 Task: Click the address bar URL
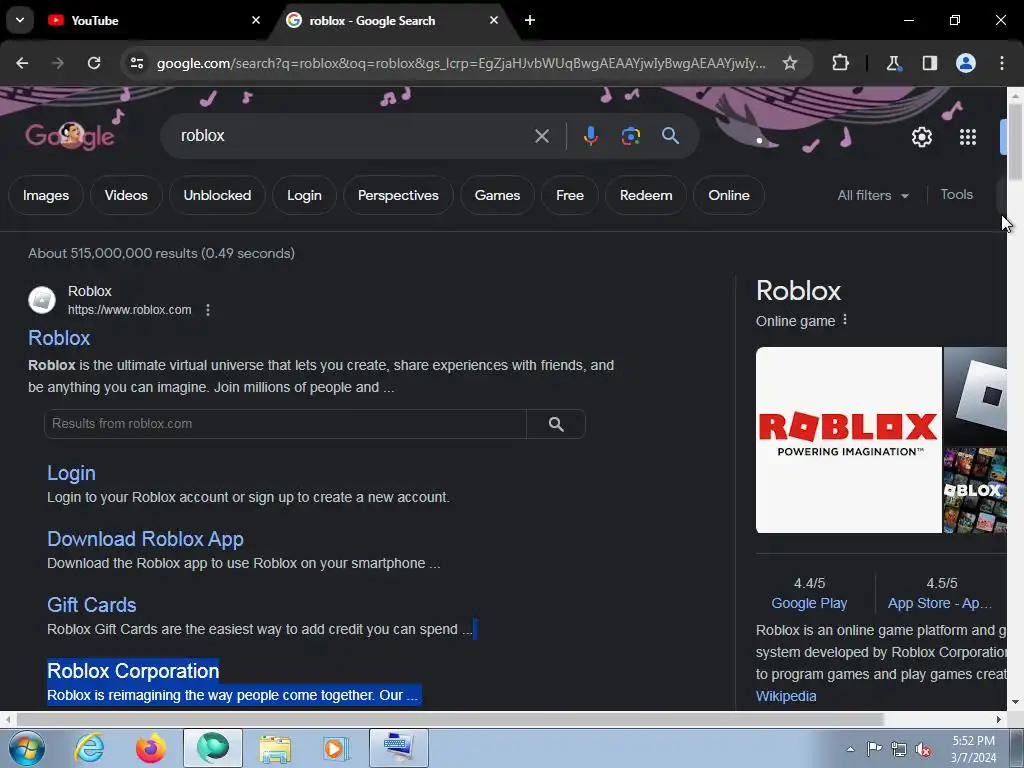(461, 63)
